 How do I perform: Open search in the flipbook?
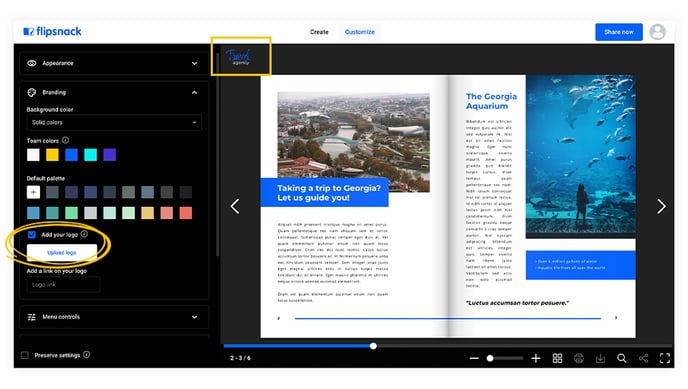(x=622, y=358)
